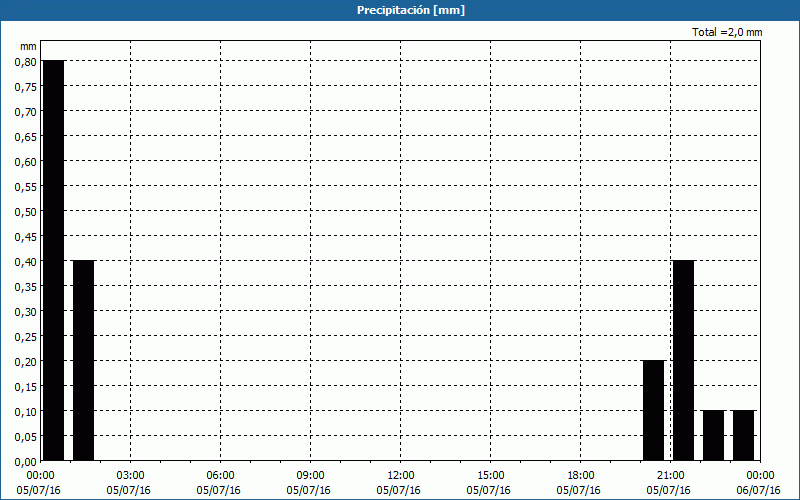This screenshot has height=500, width=800.
Task: Click the 09:00 time label
Action: (310, 476)
